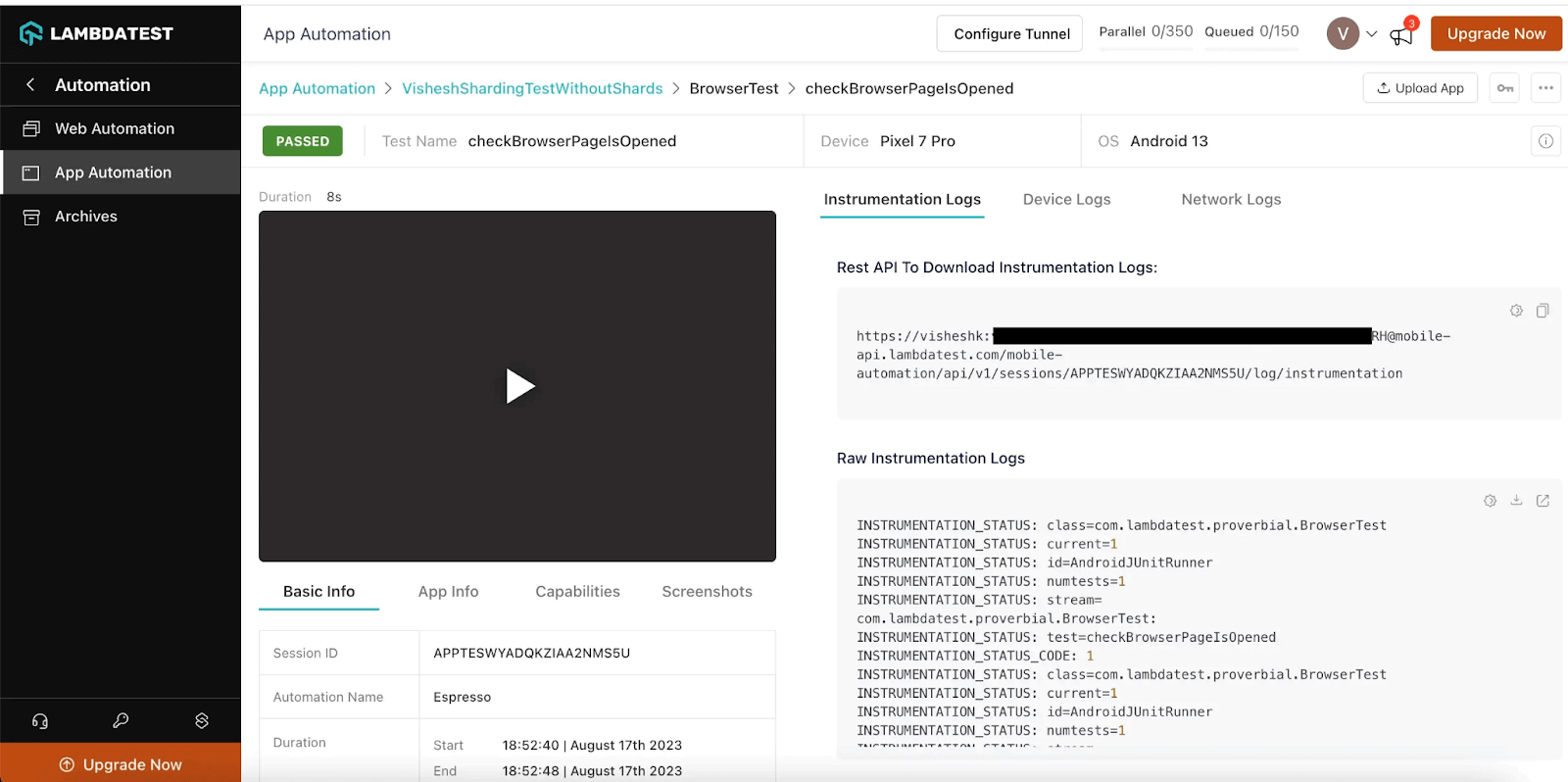Click Parallel 0/350 indicator

[1146, 31]
